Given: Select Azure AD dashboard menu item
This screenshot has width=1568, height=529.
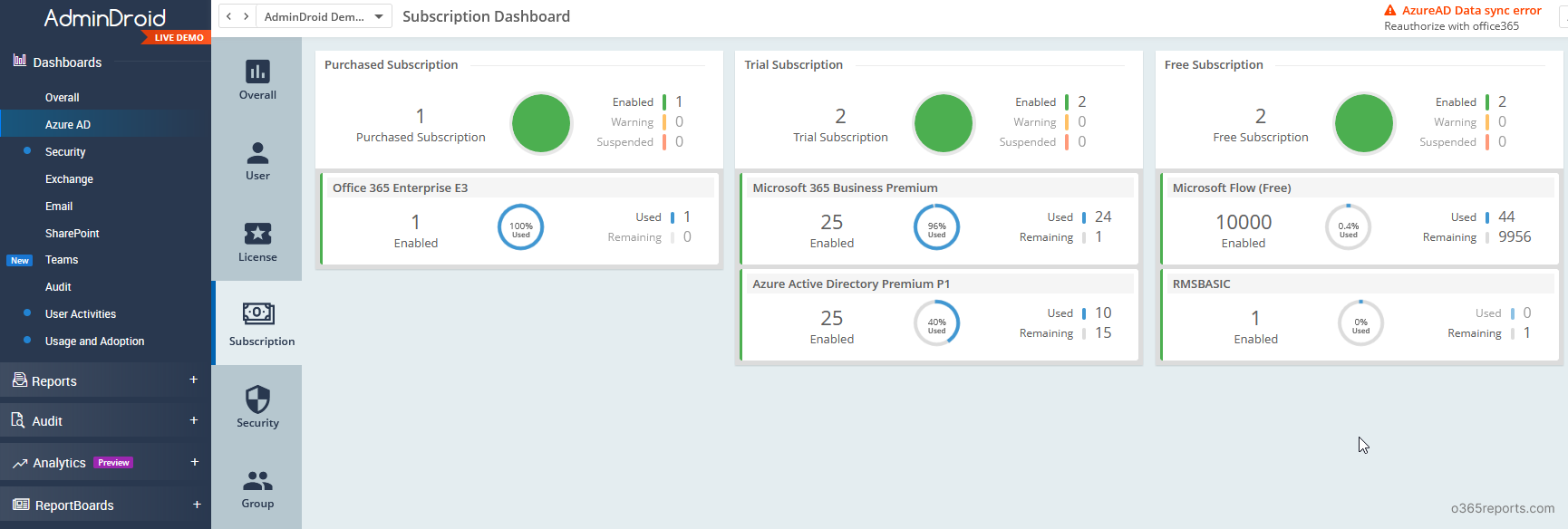Looking at the screenshot, I should 68,125.
